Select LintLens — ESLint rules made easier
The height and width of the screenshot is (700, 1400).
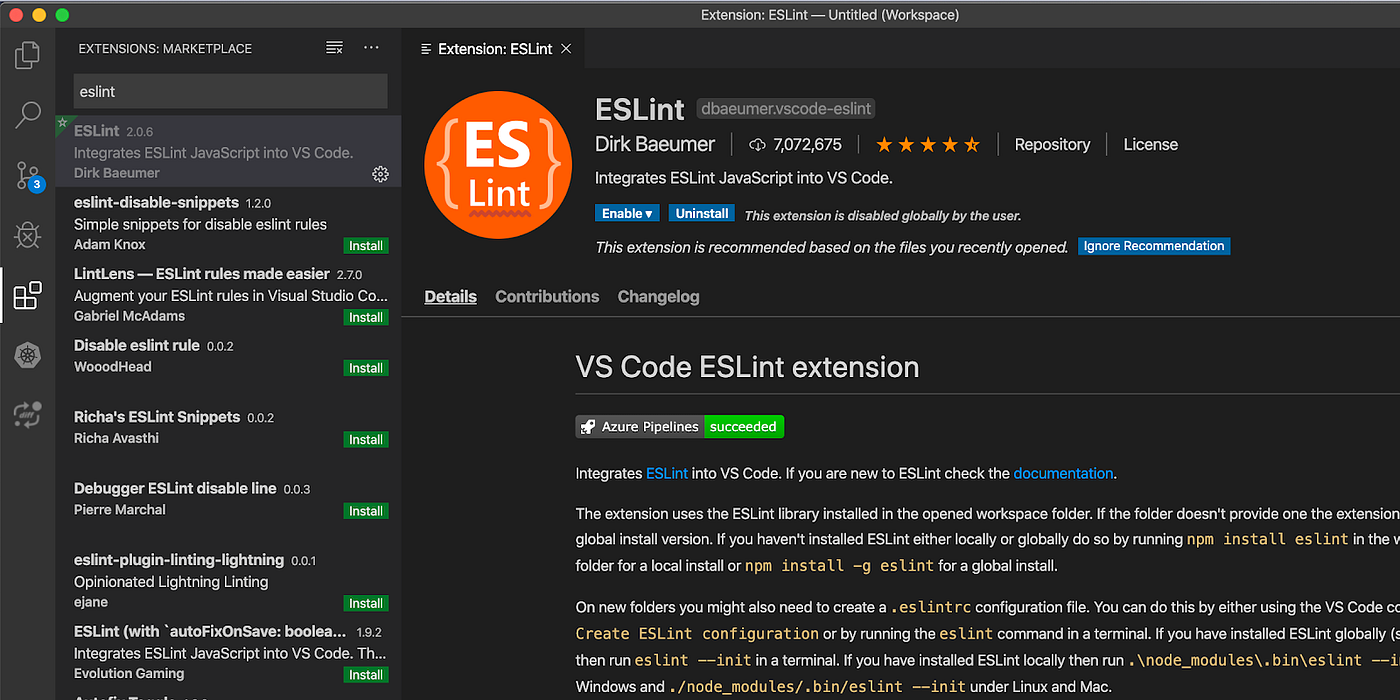point(228,295)
